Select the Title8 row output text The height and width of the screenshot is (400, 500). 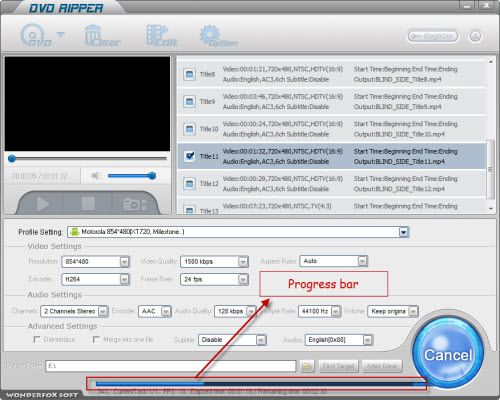397,79
